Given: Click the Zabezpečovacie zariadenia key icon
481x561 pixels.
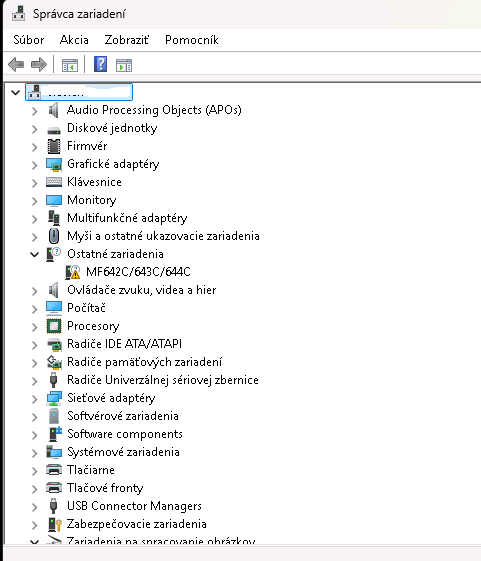Looking at the screenshot, I should 55,524.
